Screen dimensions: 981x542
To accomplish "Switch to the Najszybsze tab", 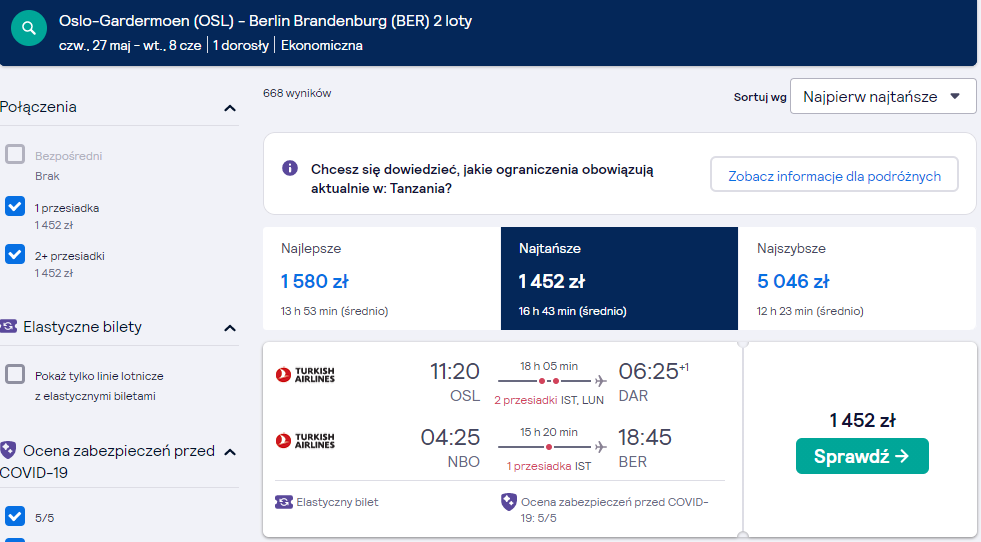I will pos(856,279).
